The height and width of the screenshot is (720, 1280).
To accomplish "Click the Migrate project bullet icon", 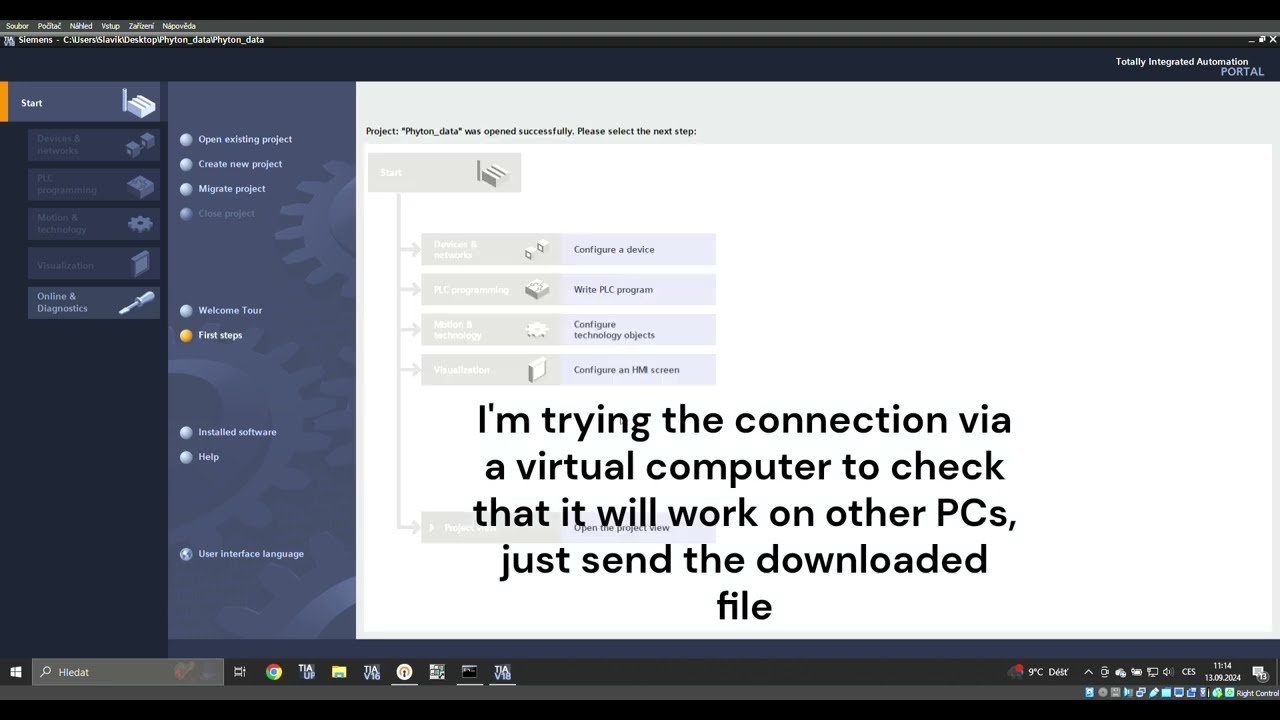I will tap(186, 189).
